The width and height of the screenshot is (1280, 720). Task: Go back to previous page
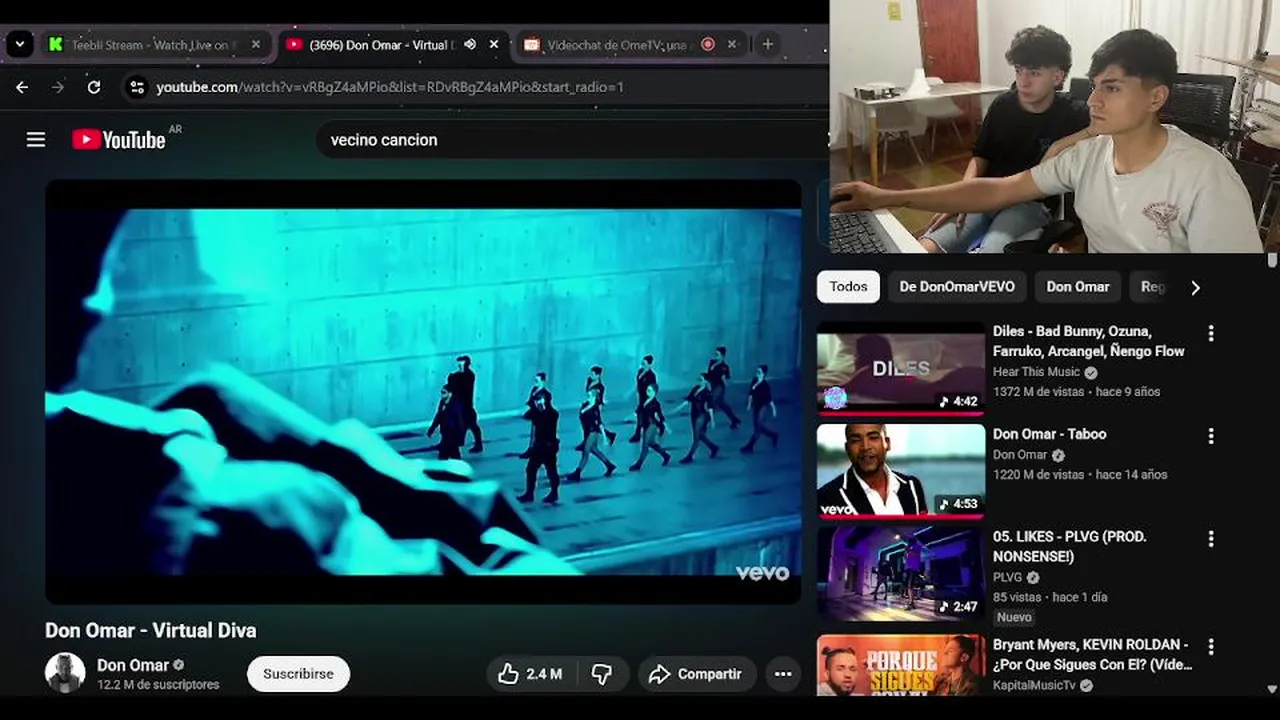[22, 87]
